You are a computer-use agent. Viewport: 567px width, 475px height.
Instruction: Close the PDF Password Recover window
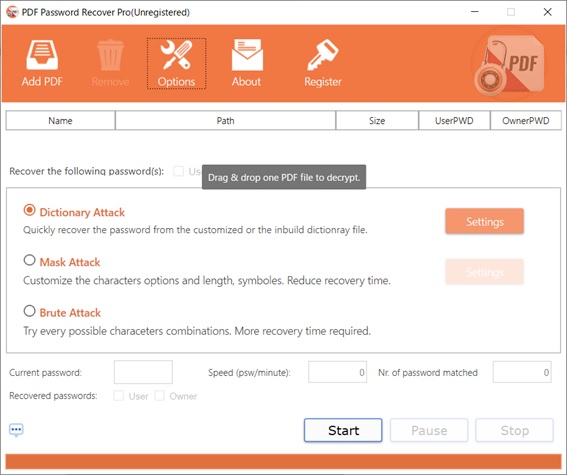pos(547,12)
